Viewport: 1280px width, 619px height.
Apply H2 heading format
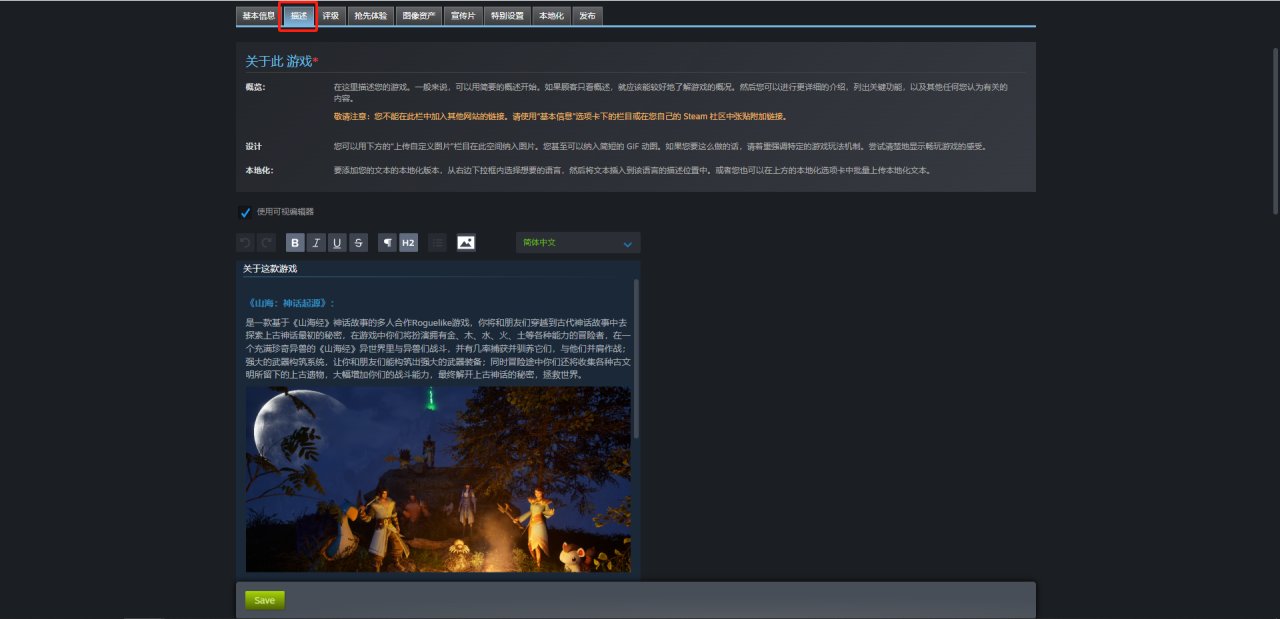click(408, 243)
